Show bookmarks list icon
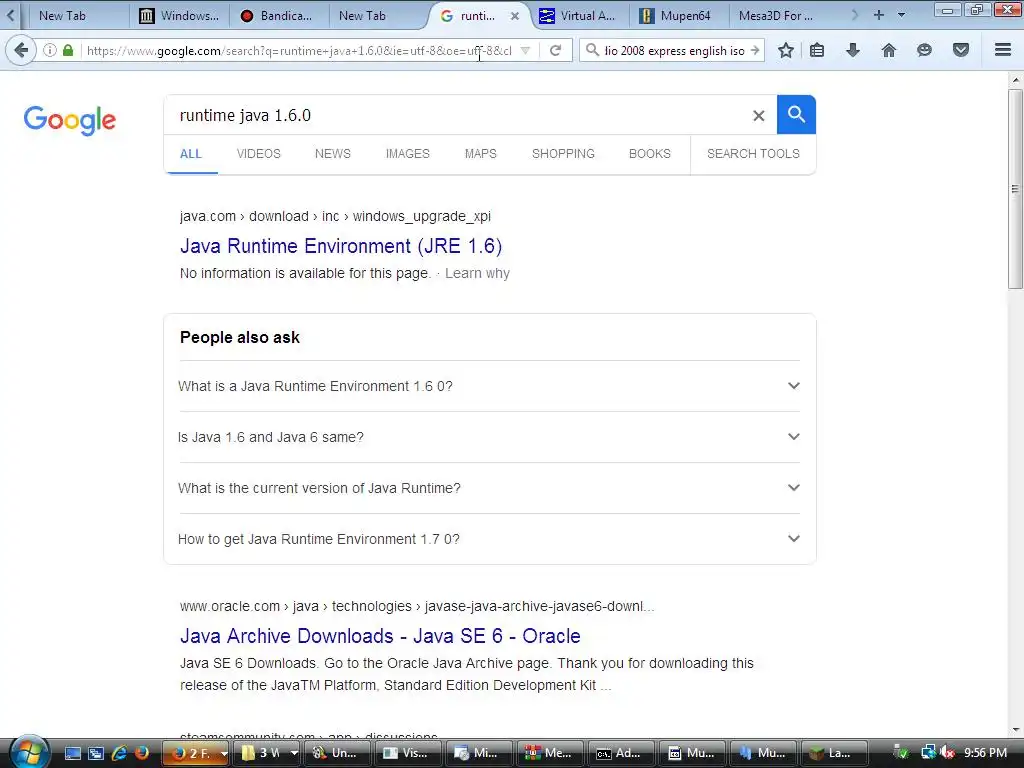 pyautogui.click(x=817, y=50)
